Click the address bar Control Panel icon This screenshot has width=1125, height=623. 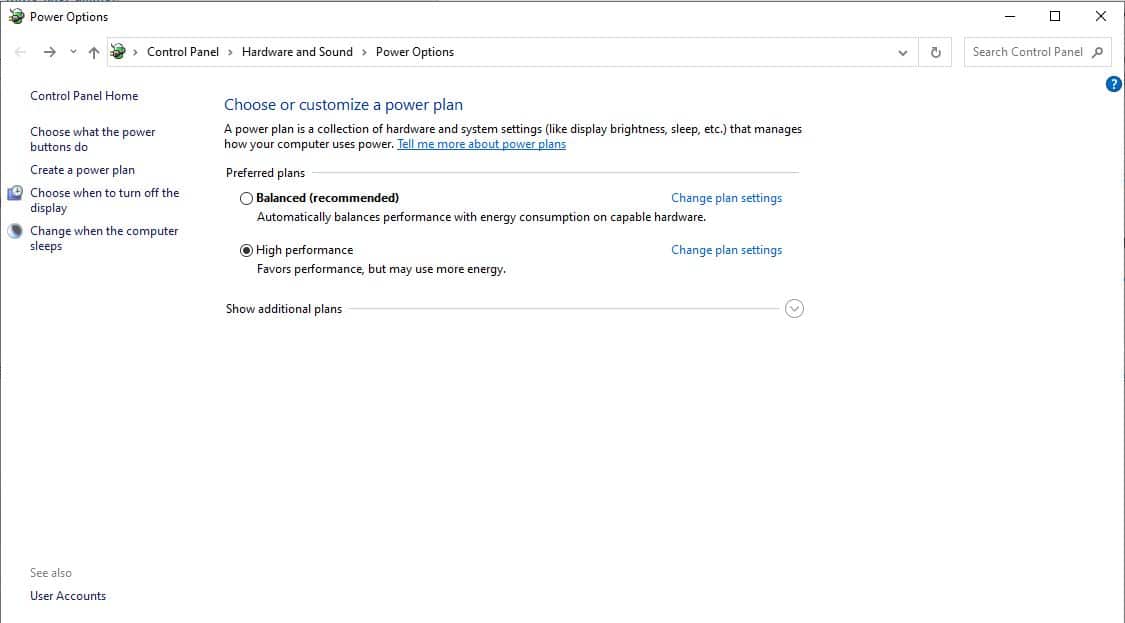(x=118, y=52)
